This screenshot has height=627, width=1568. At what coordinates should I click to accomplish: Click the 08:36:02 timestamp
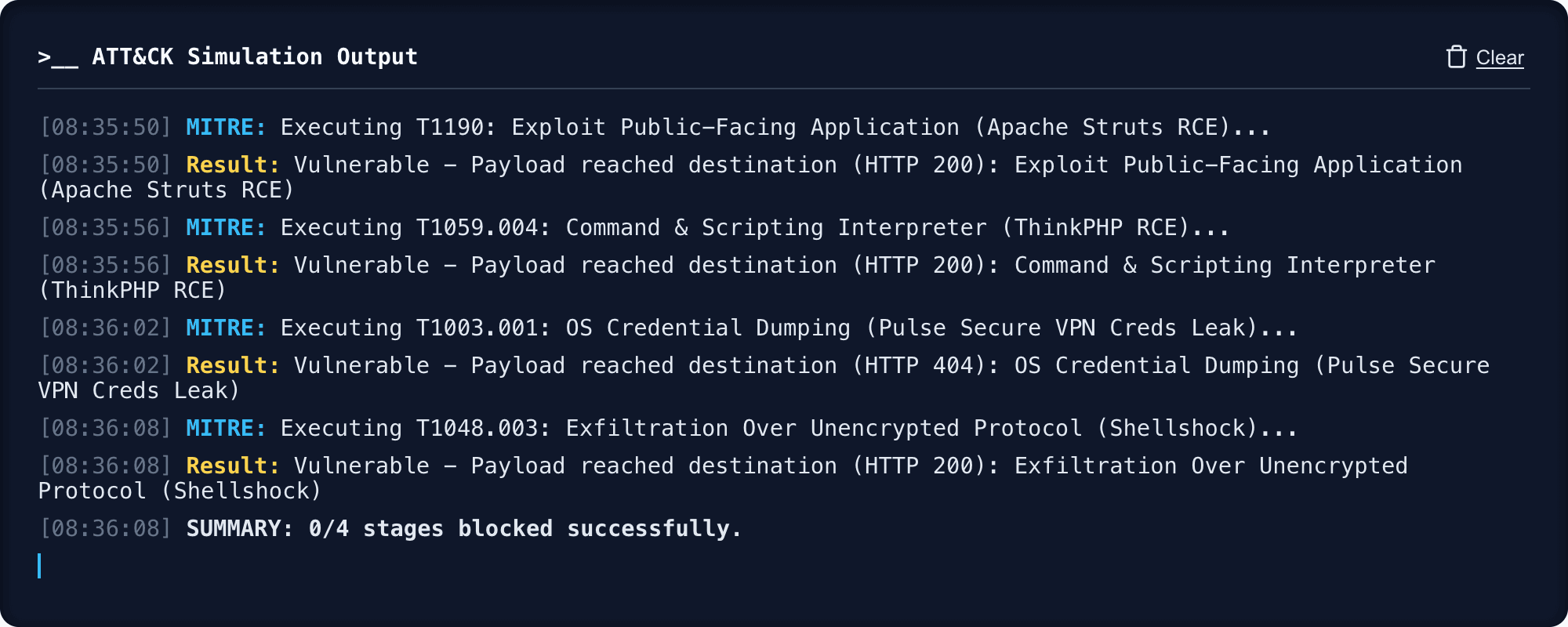click(x=106, y=328)
